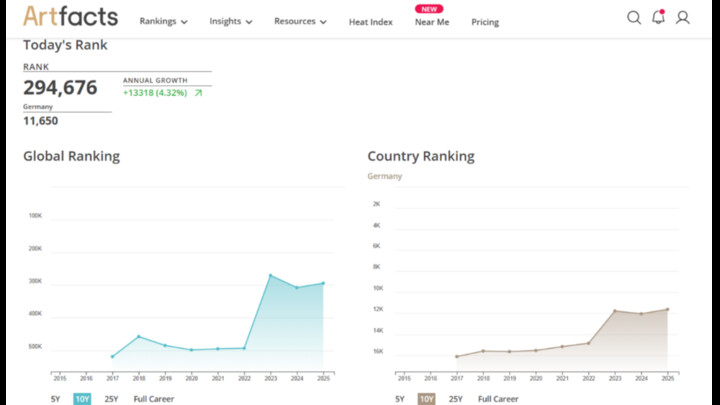Select 25Y range on Global Ranking chart

pyautogui.click(x=111, y=399)
